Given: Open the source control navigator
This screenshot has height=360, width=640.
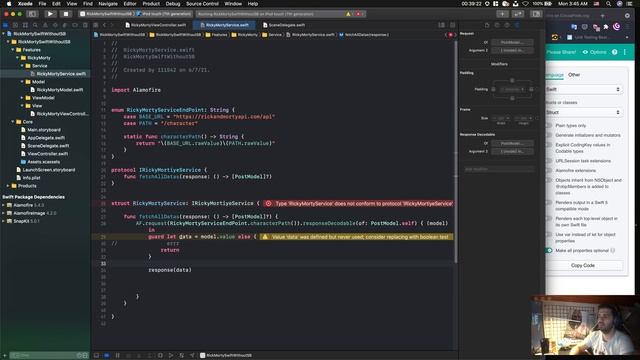Looking at the screenshot, I should pyautogui.click(x=15, y=25).
